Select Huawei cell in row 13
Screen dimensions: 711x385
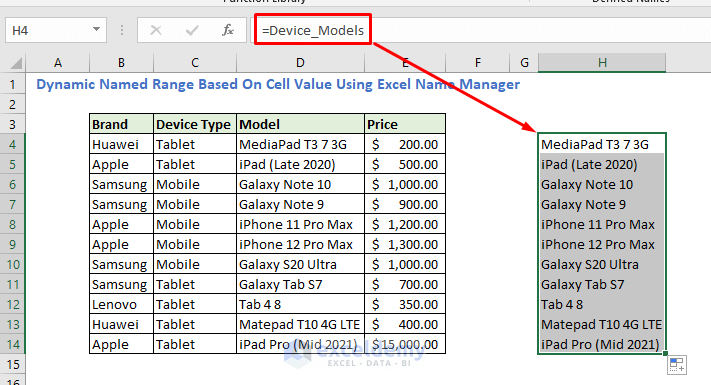[122, 324]
